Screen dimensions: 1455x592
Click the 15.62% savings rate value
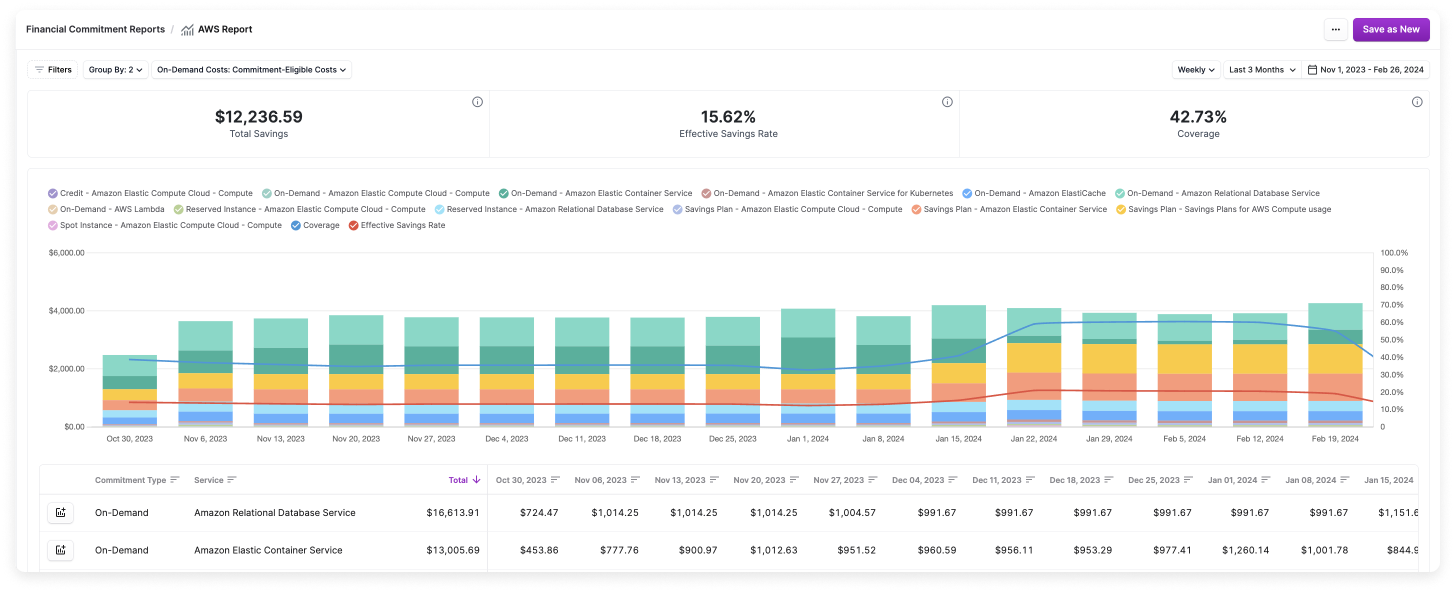pos(728,117)
